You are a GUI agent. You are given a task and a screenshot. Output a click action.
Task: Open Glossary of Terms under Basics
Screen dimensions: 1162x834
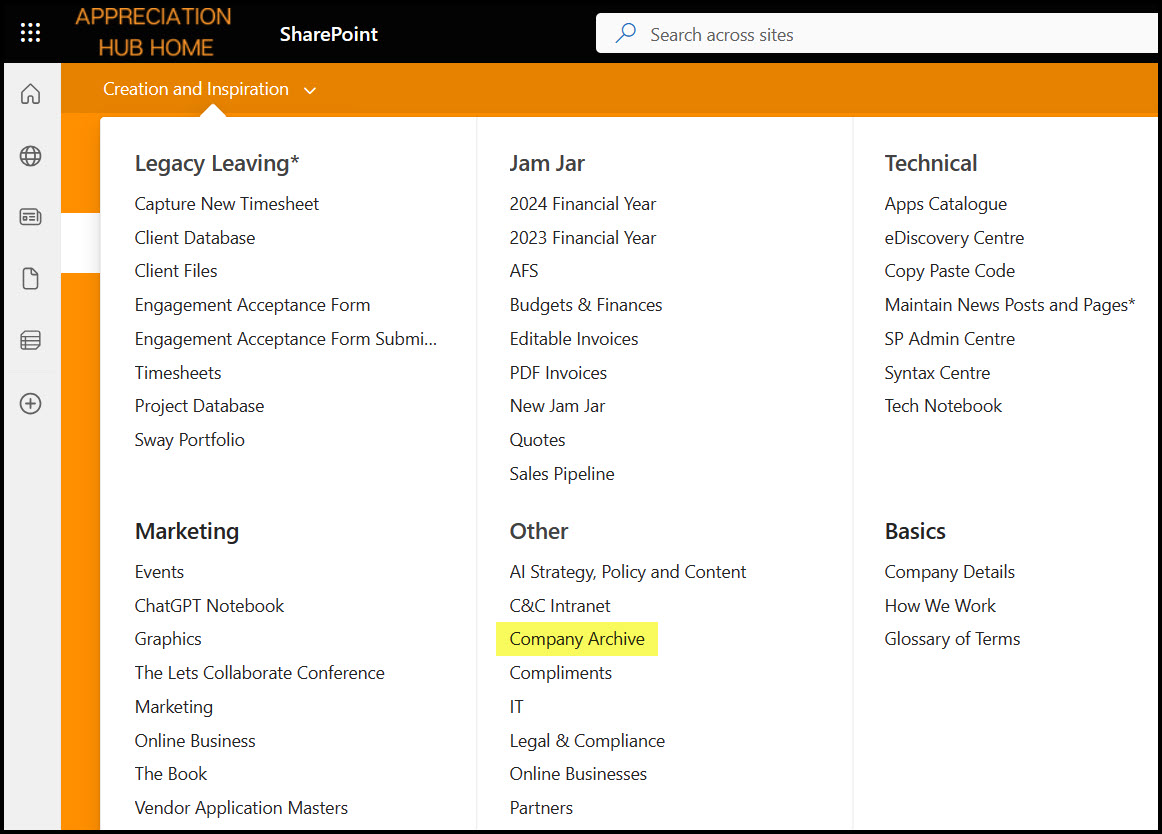click(x=952, y=639)
